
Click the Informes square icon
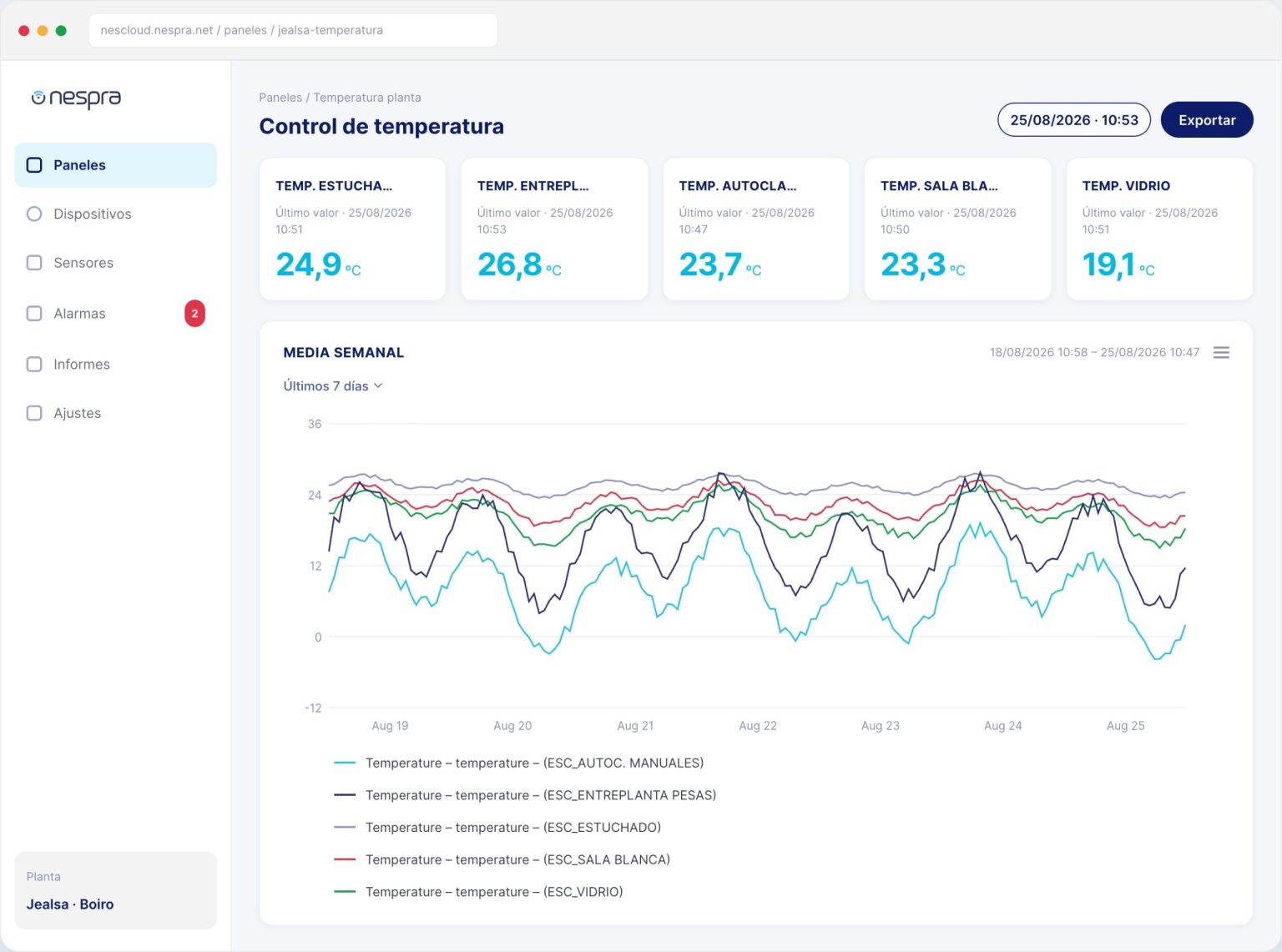34,365
